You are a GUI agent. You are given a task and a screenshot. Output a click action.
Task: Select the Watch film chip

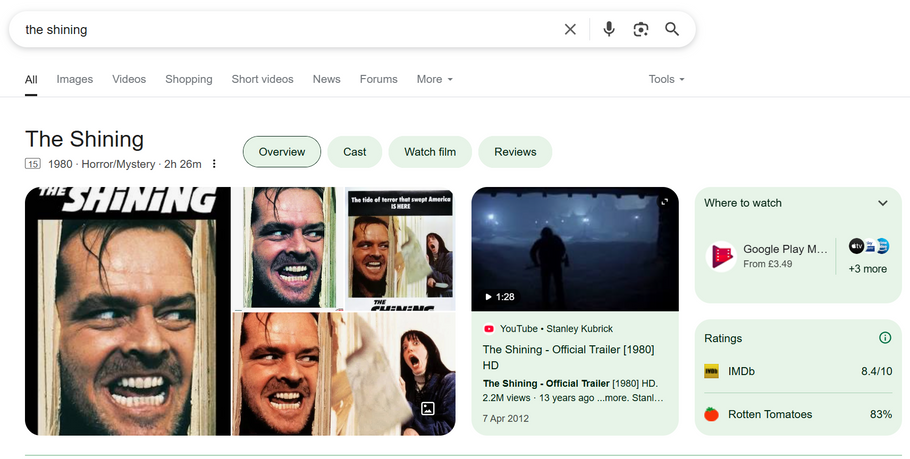click(430, 152)
